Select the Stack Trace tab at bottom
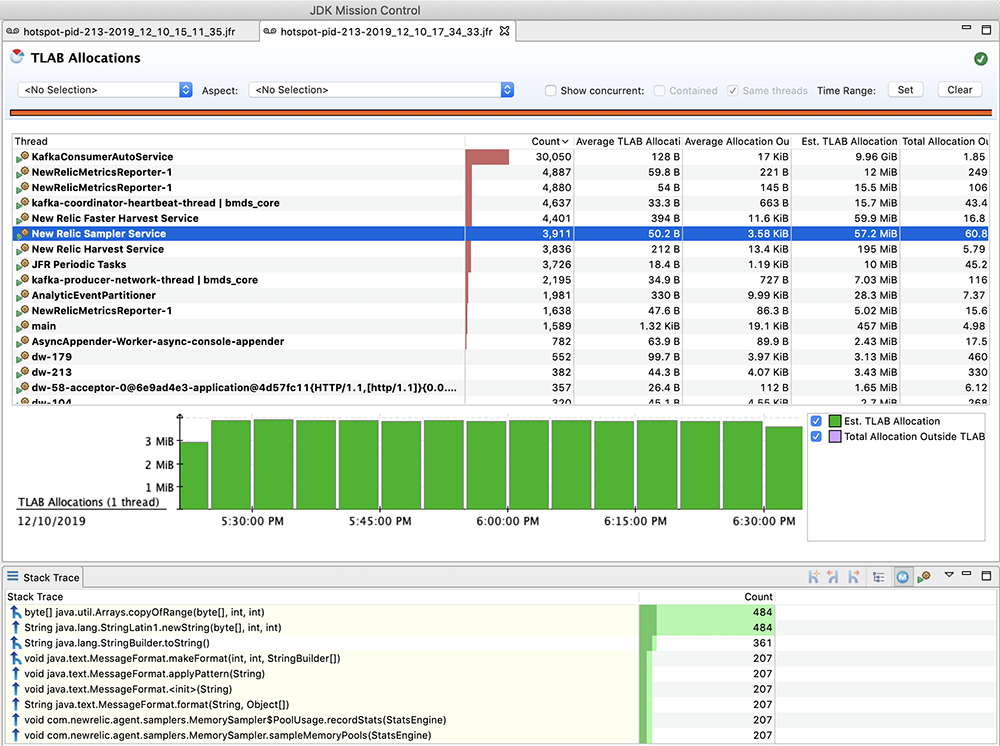 [50, 577]
